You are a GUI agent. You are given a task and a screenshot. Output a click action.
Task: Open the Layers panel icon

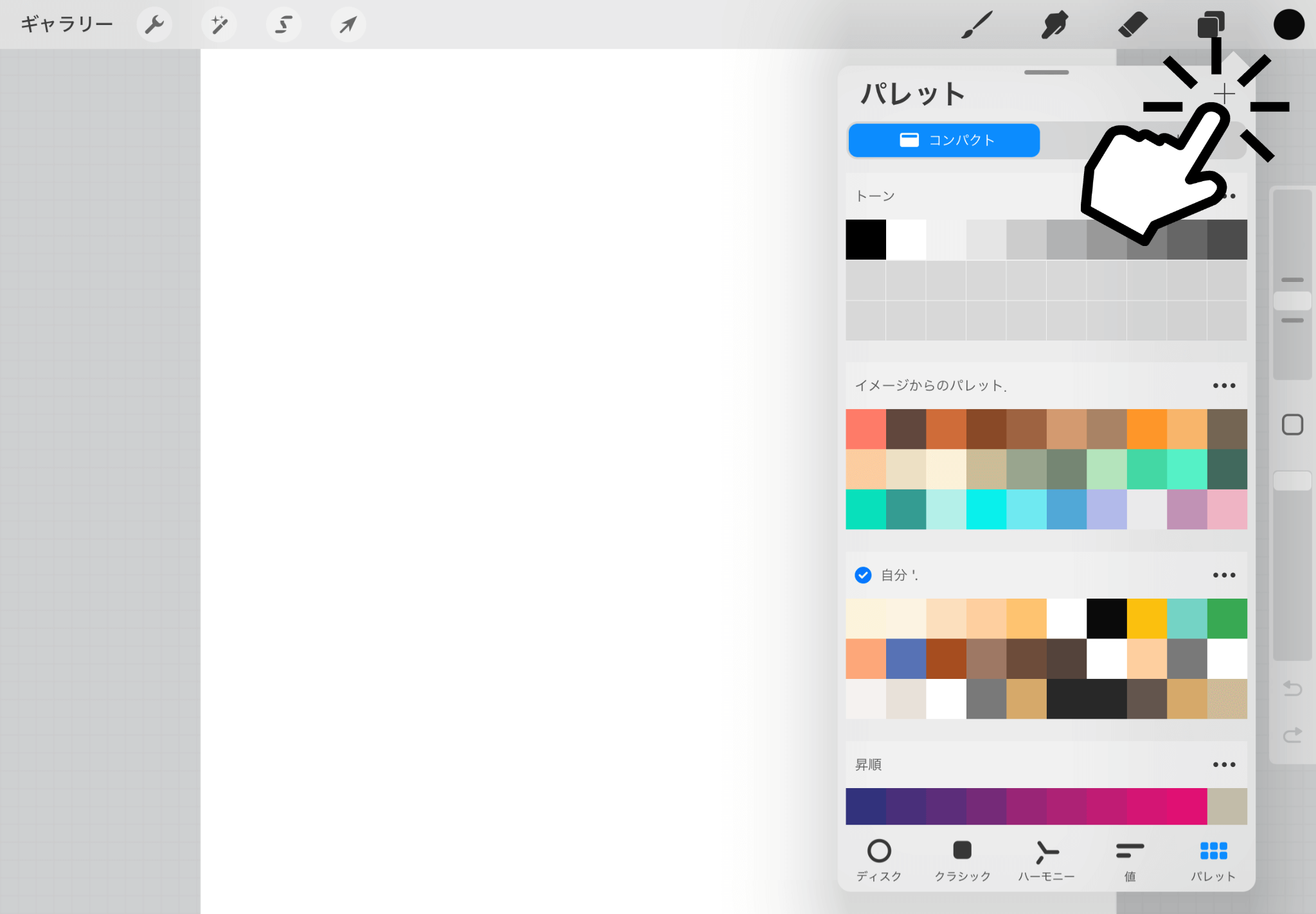[1211, 25]
